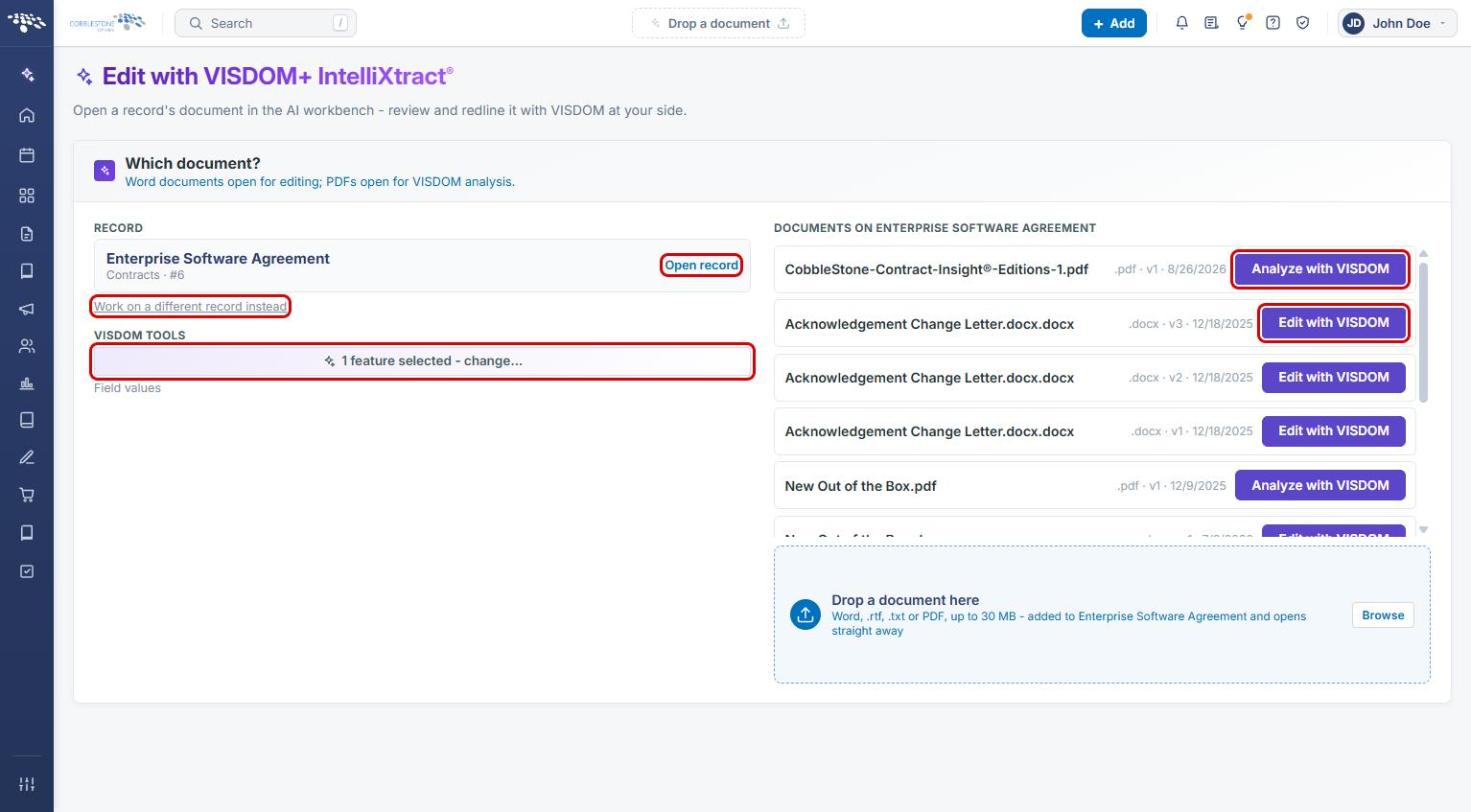Click the 'Enterprise Software Agreement' record title
Image resolution: width=1471 pixels, height=812 pixels.
(218, 258)
